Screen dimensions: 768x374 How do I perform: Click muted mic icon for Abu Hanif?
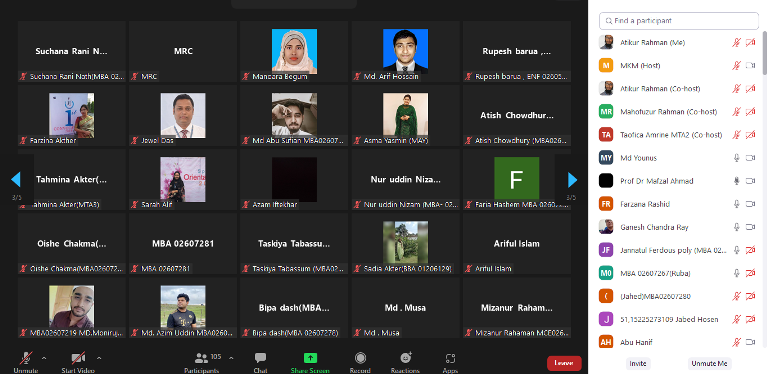(x=736, y=343)
